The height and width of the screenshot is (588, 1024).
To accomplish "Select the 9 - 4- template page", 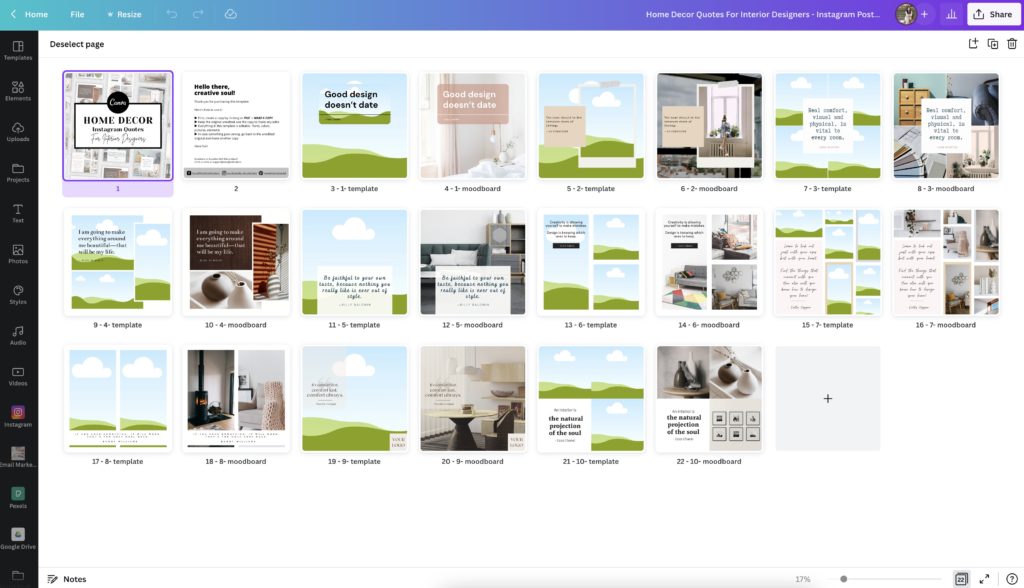I will click(x=118, y=262).
